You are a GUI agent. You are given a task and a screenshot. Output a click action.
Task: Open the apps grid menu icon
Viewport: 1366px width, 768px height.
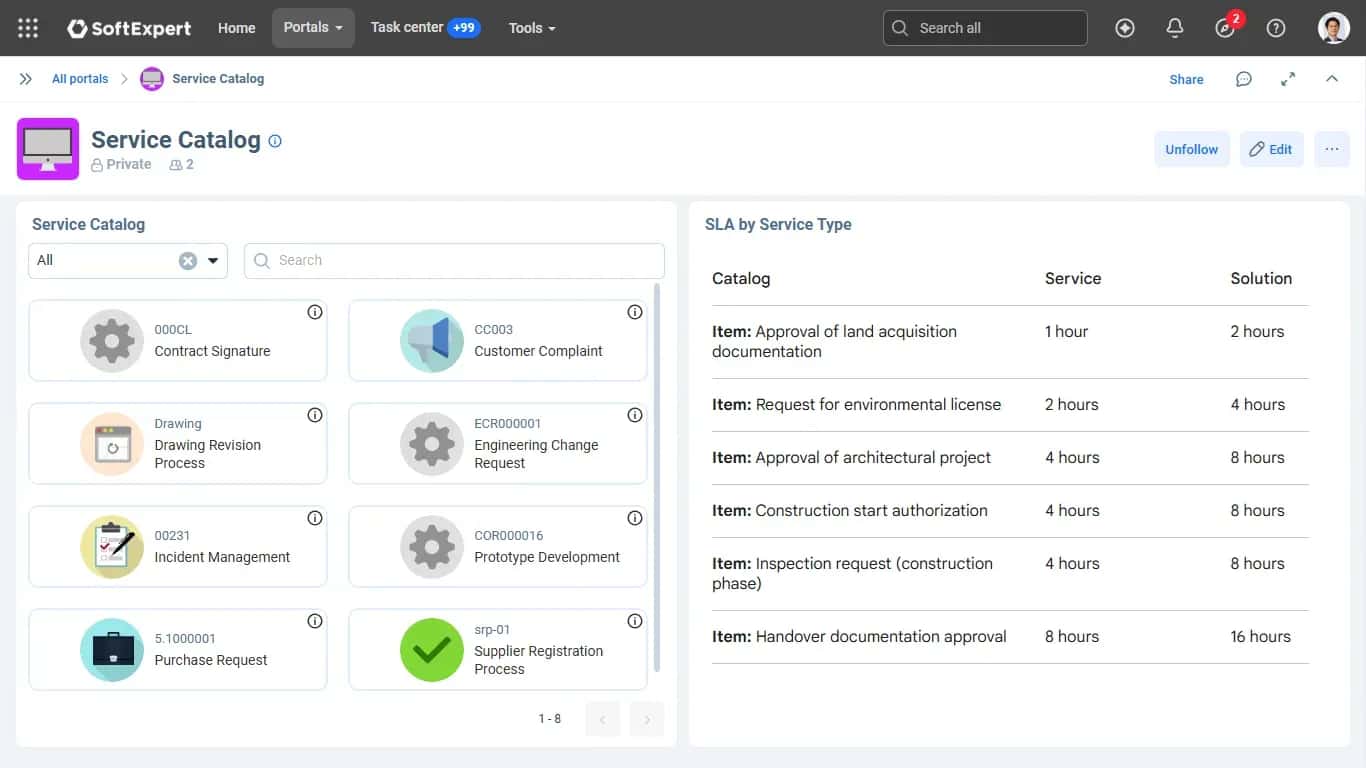(28, 28)
